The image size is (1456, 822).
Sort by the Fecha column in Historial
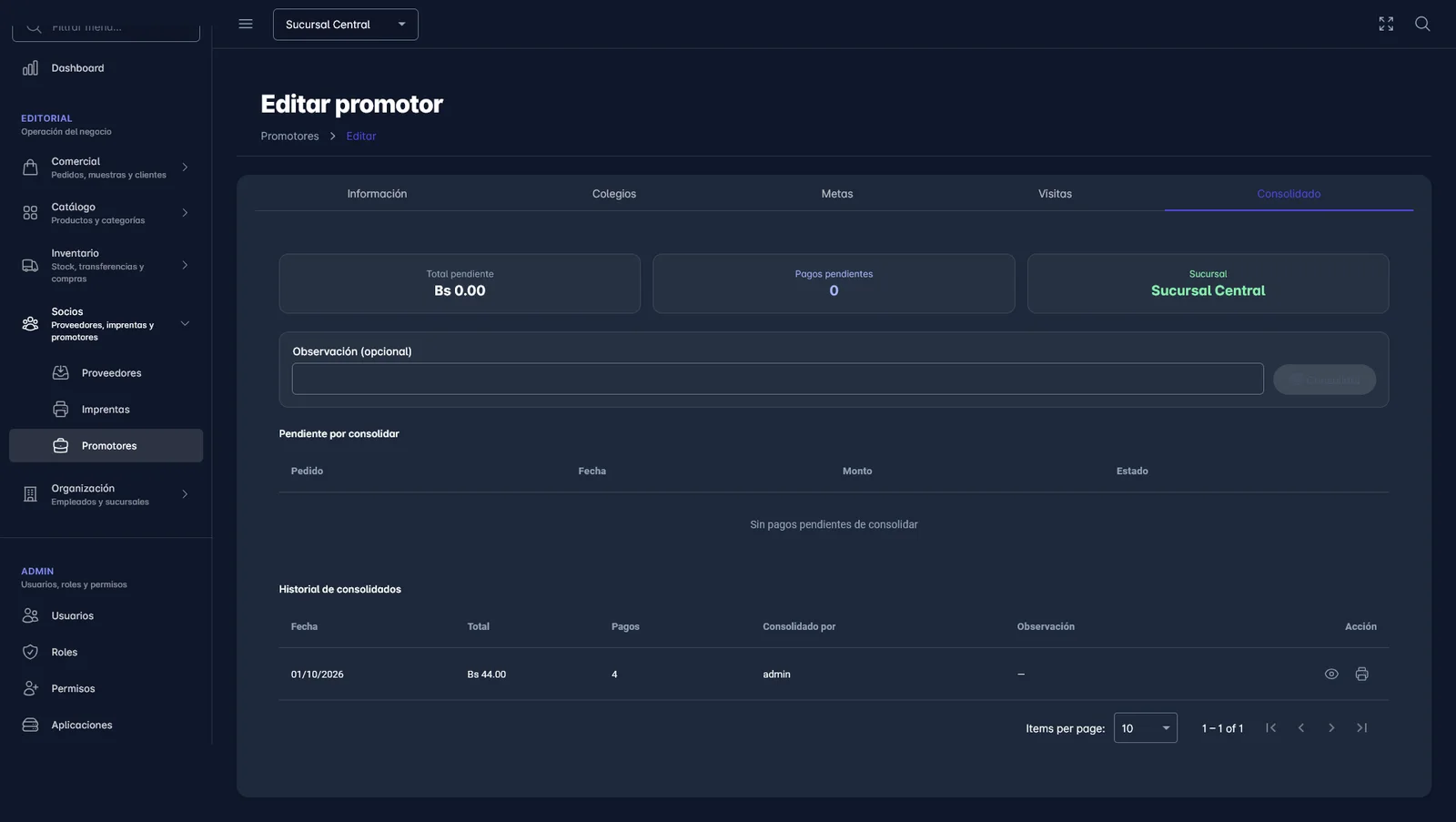pyautogui.click(x=304, y=627)
